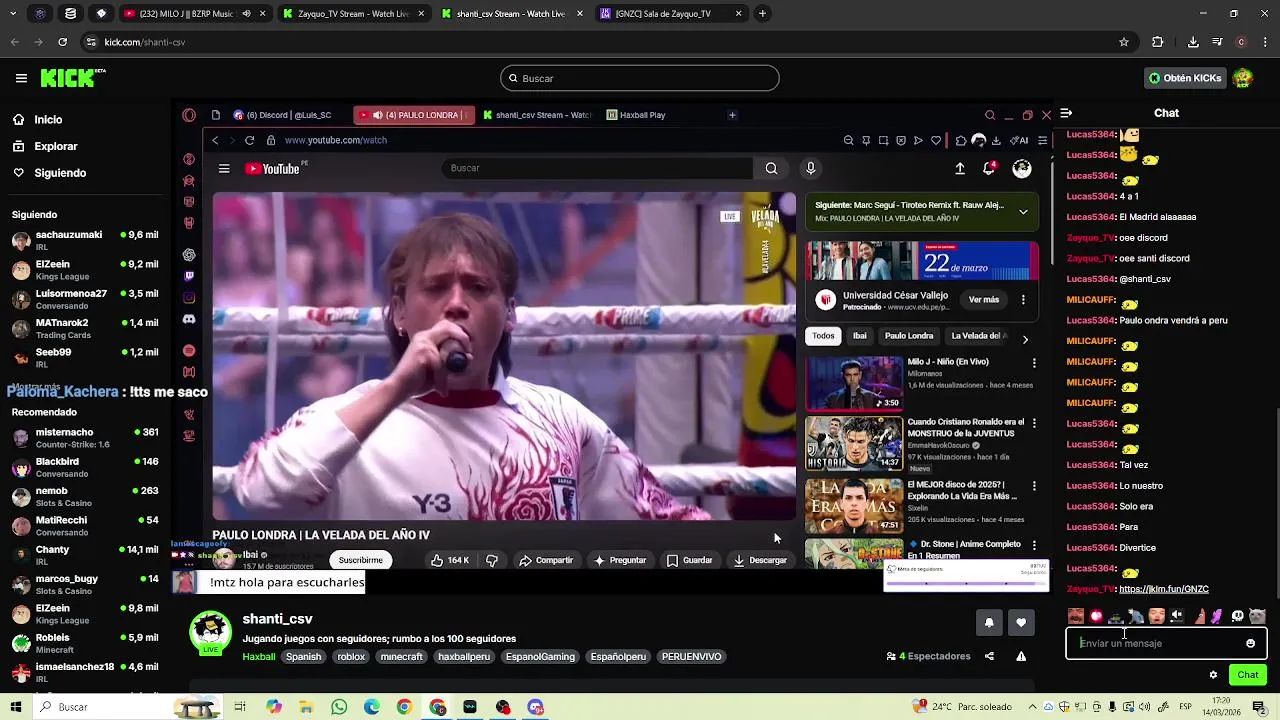Open Luisormeno27 channel in sidebar

(x=85, y=299)
